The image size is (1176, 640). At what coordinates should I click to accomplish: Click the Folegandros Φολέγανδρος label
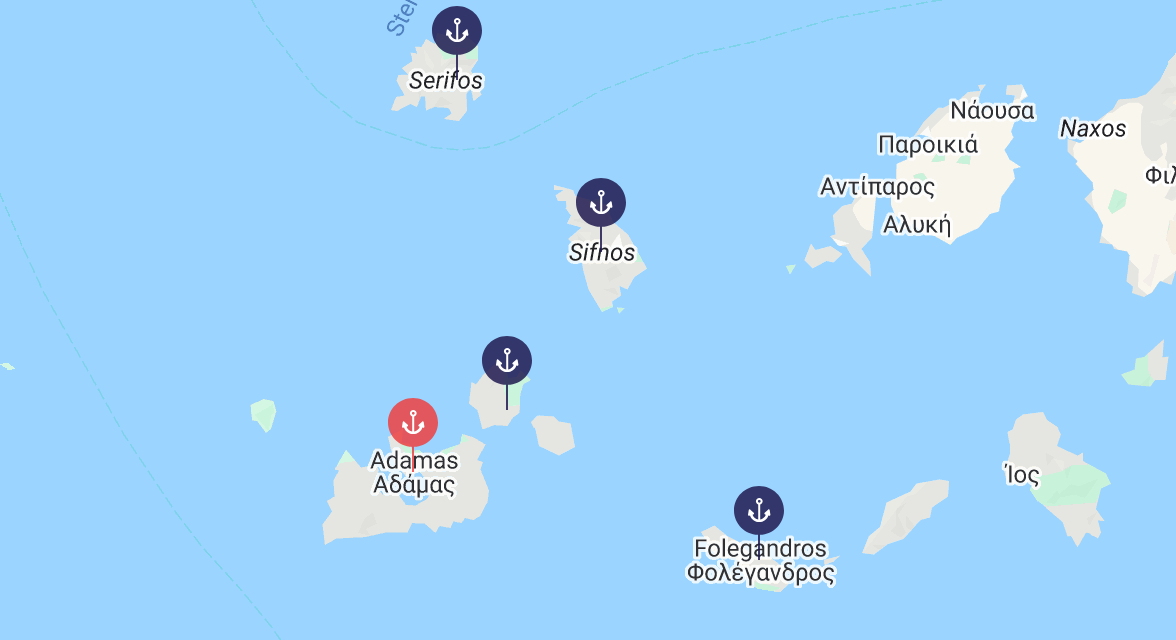(760, 560)
